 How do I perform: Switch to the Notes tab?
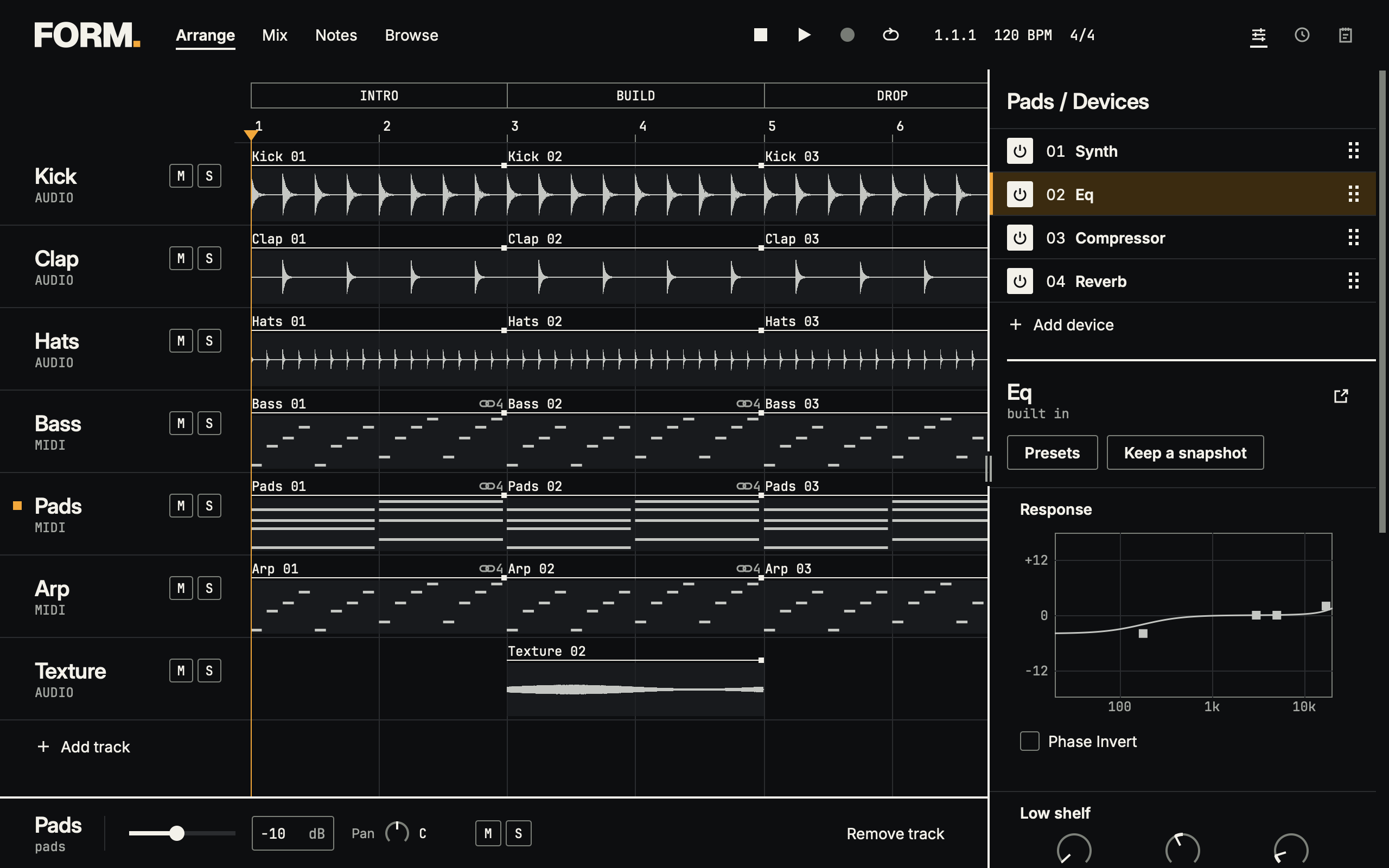point(336,35)
